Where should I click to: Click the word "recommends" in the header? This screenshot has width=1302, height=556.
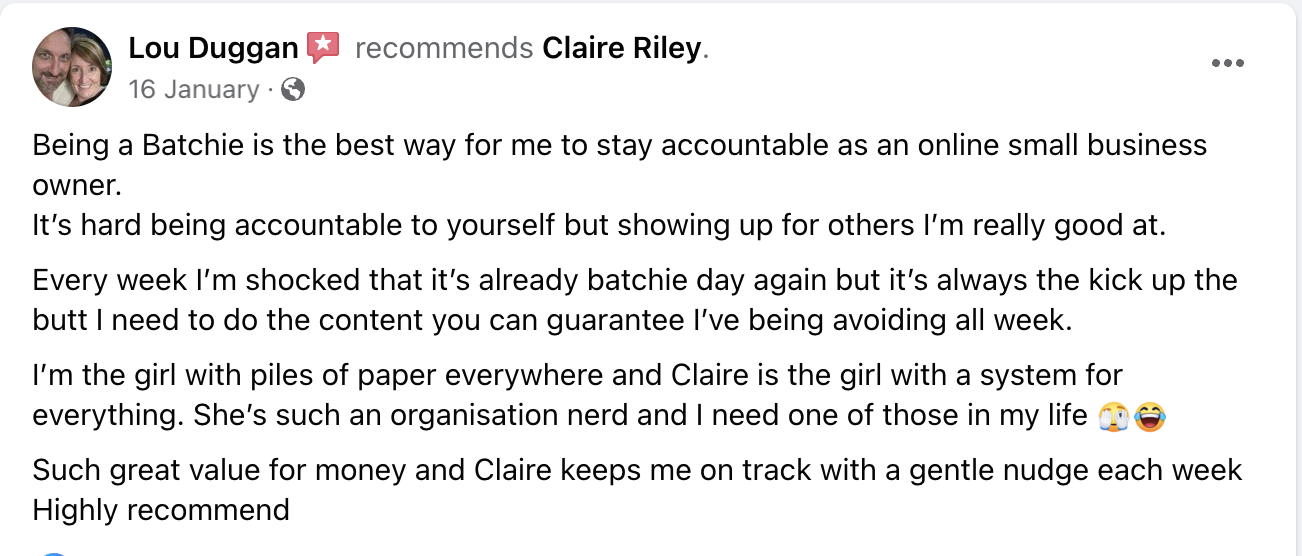coord(443,47)
